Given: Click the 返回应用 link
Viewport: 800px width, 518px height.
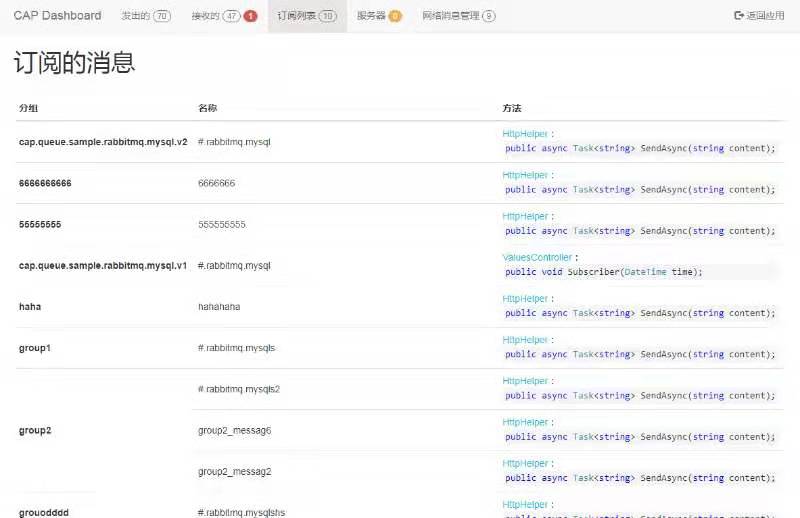Looking at the screenshot, I should (759, 16).
